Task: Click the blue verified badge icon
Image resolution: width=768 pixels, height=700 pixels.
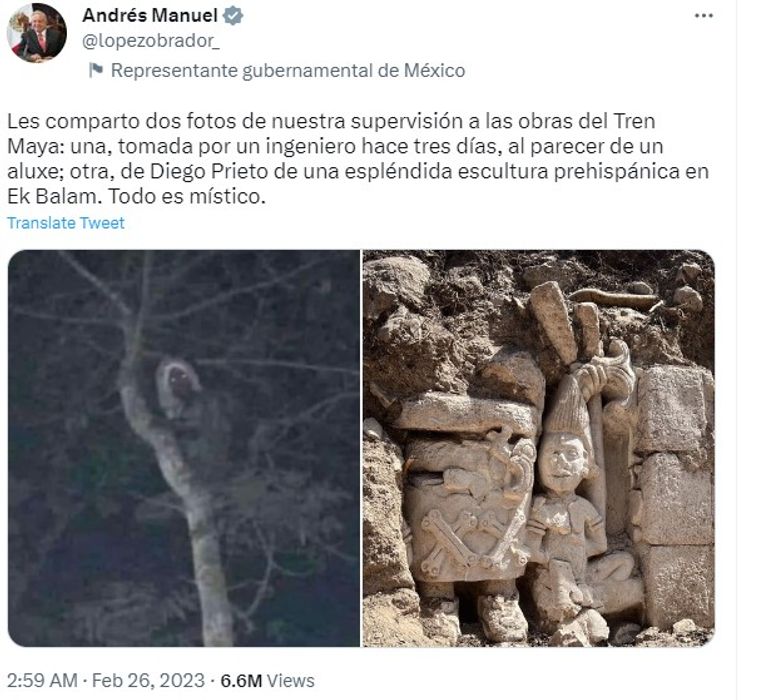Action: pos(233,16)
